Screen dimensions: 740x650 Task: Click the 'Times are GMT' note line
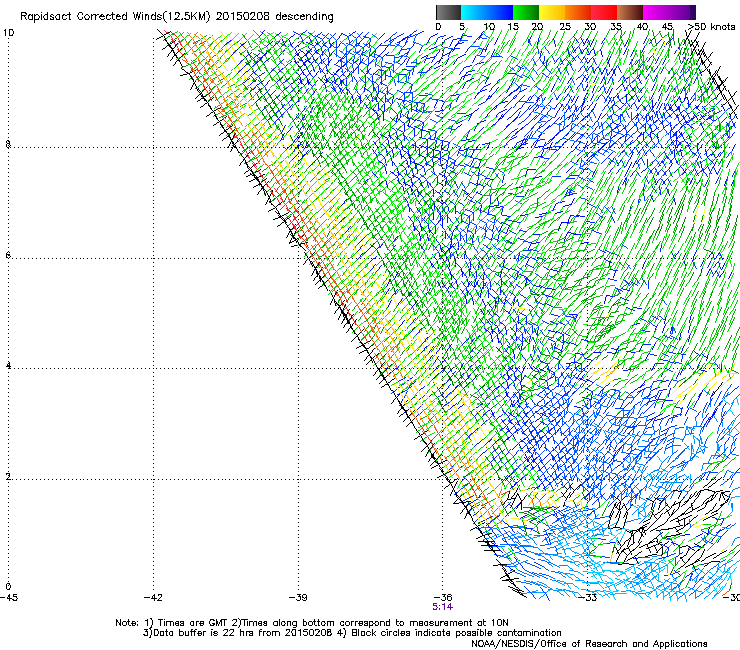pyautogui.click(x=312, y=623)
